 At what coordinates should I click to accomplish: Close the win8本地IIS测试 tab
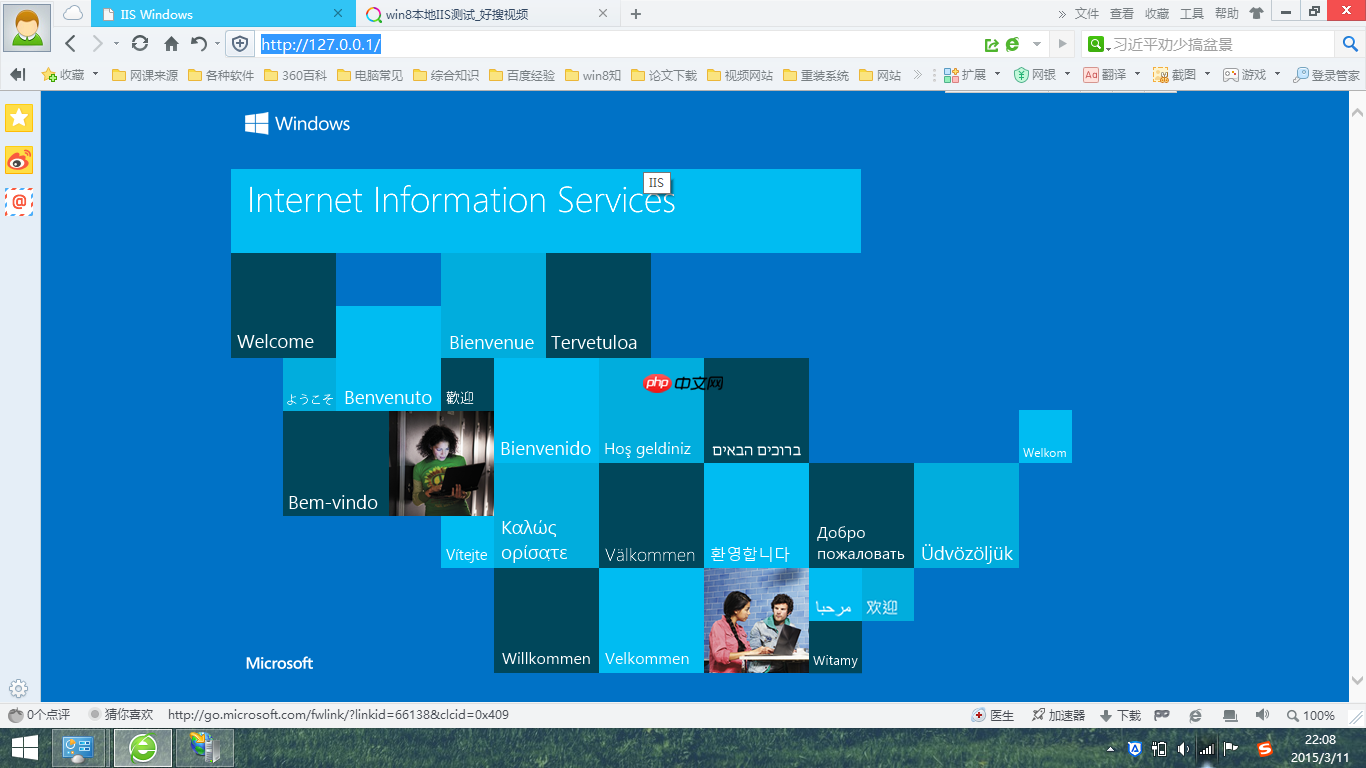point(603,14)
